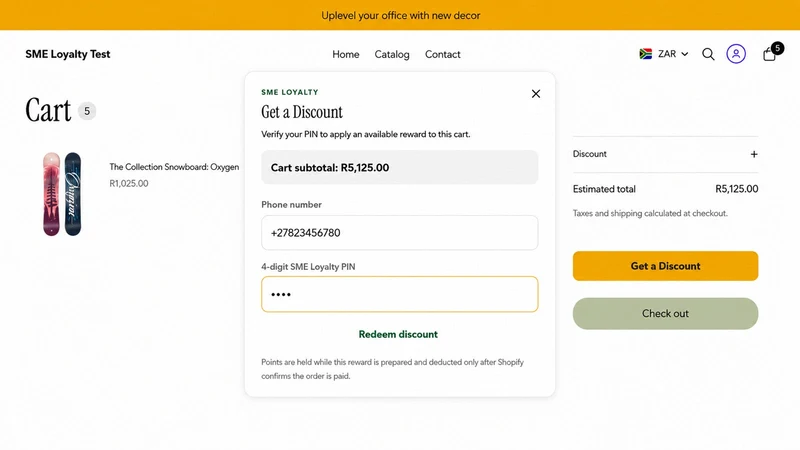Click the yellow Get a Discount button
Image resolution: width=800 pixels, height=450 pixels.
665,266
